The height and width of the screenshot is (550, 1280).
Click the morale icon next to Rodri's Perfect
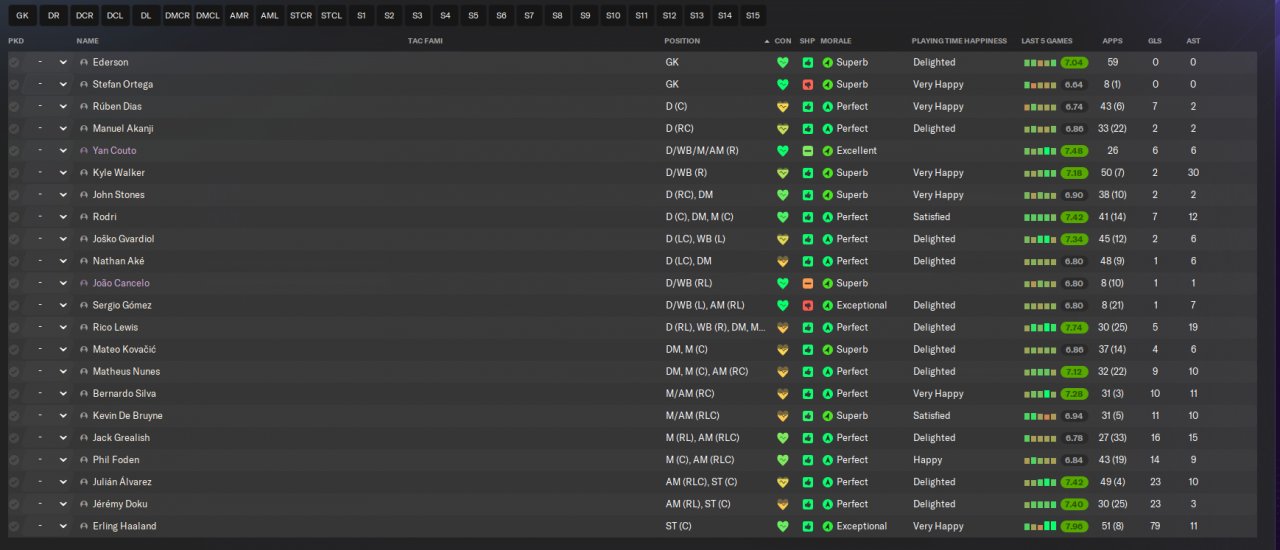(x=827, y=217)
